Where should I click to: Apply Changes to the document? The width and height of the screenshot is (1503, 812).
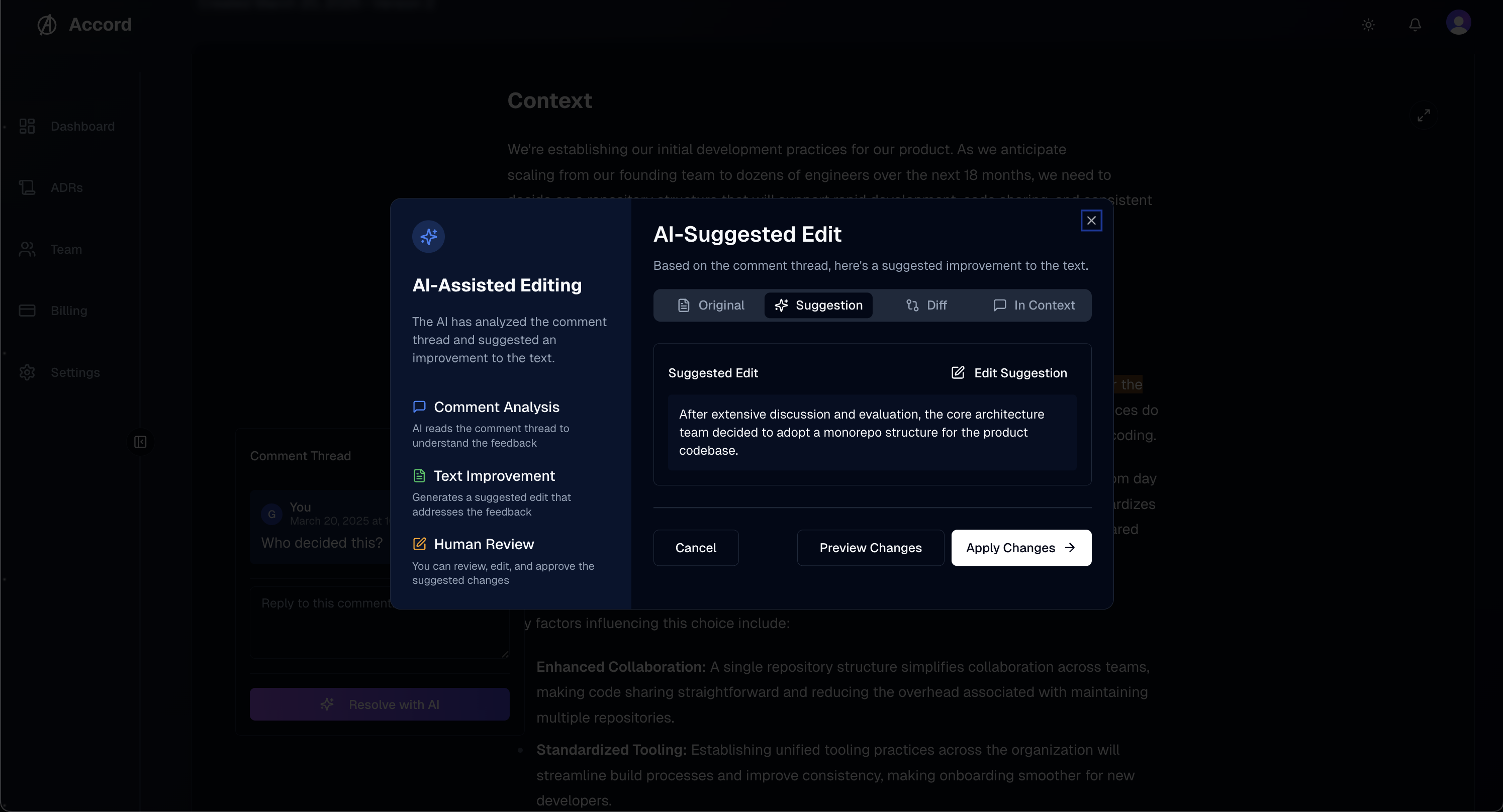[x=1020, y=548]
